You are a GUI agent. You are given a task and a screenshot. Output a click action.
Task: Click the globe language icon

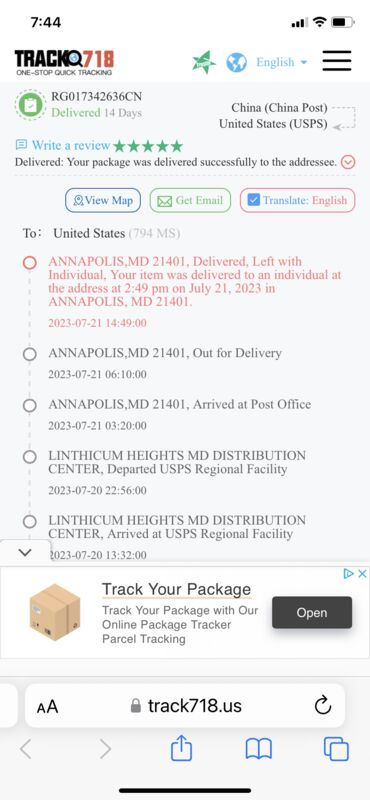(236, 63)
